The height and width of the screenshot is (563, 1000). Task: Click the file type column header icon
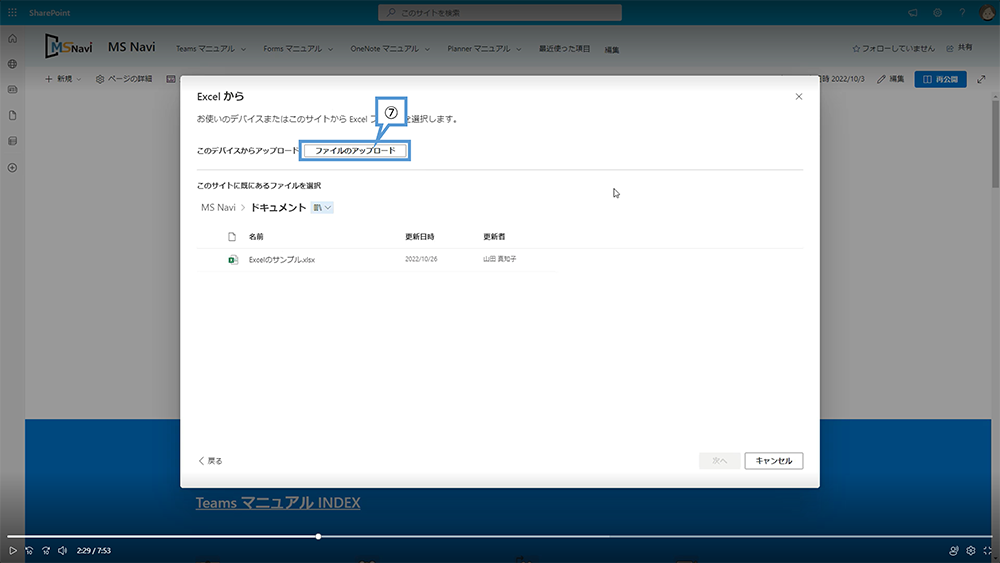pyautogui.click(x=232, y=237)
